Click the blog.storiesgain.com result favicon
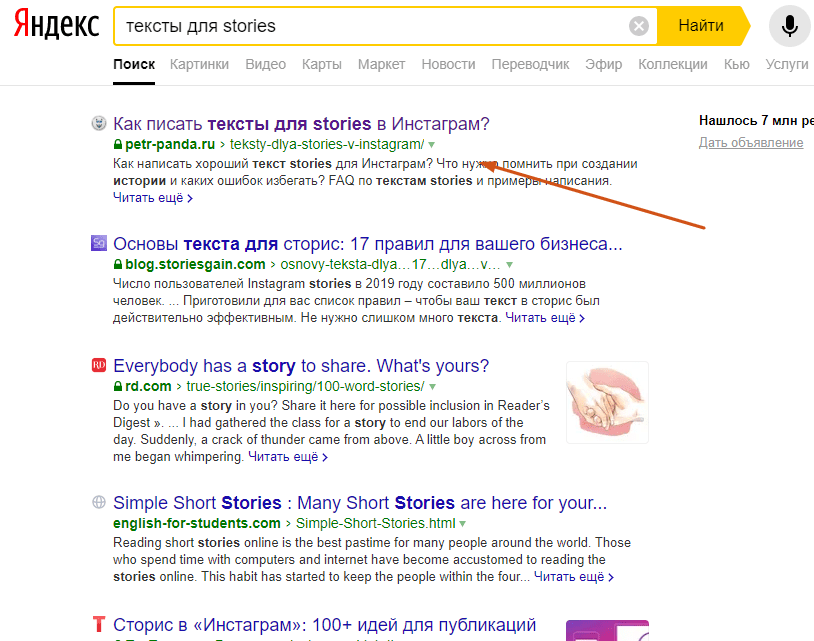 click(99, 243)
